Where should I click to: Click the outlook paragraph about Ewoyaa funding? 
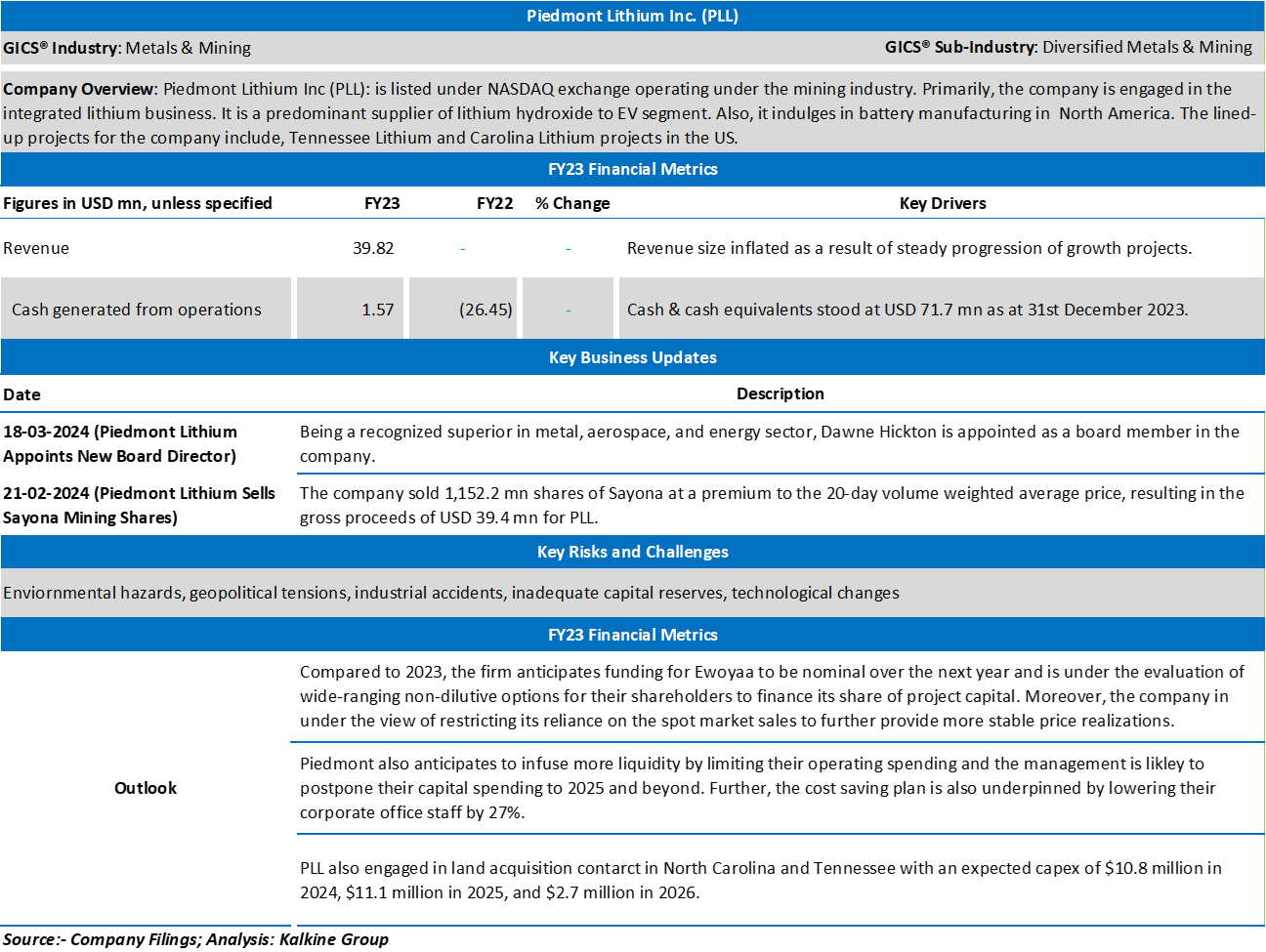click(x=772, y=696)
